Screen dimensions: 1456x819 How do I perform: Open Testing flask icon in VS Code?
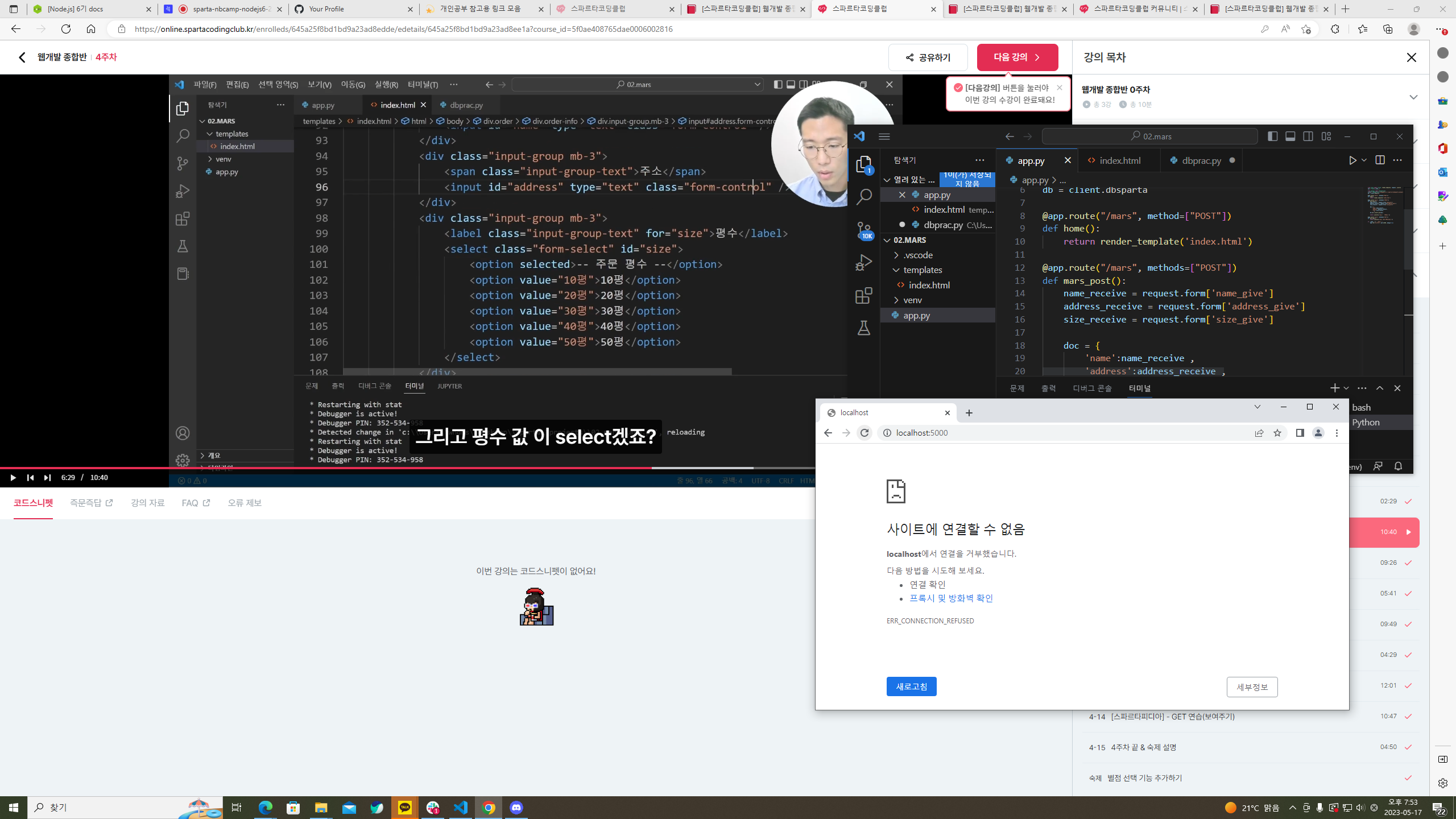[864, 328]
